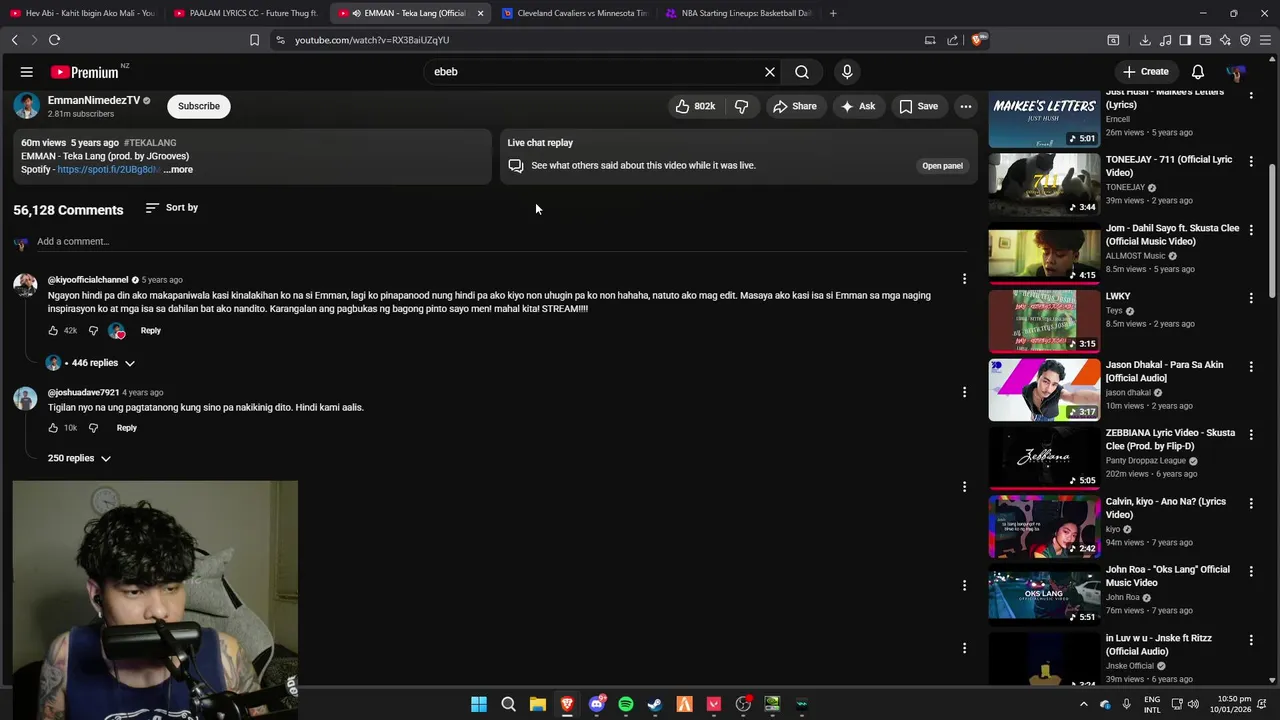Clear the search box text
This screenshot has width=1280, height=720.
pyautogui.click(x=770, y=72)
